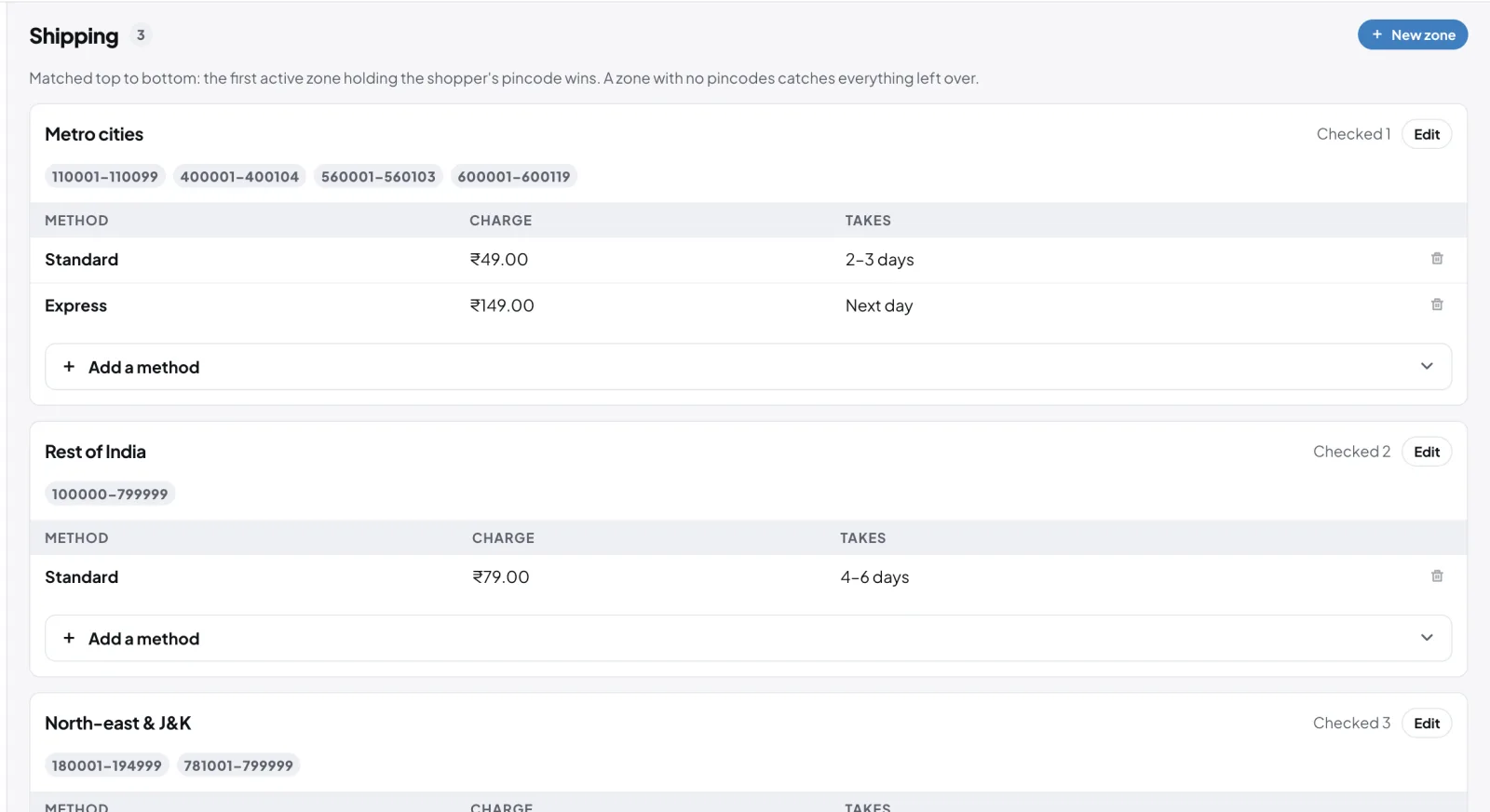The image size is (1490, 812).
Task: Edit the North-east & J&K zone
Action: 1427,724
